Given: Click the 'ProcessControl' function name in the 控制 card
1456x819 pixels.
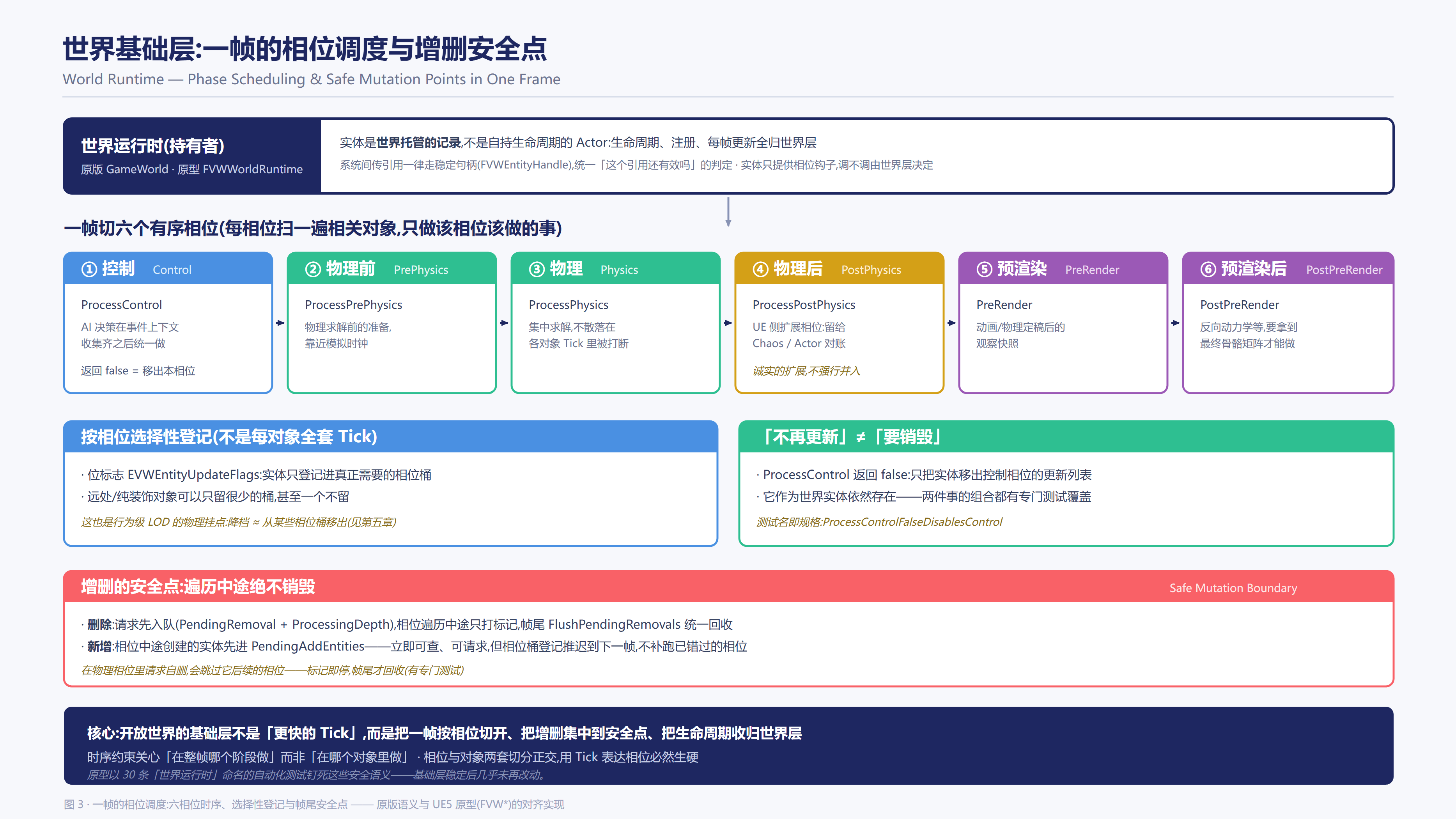Looking at the screenshot, I should point(122,305).
